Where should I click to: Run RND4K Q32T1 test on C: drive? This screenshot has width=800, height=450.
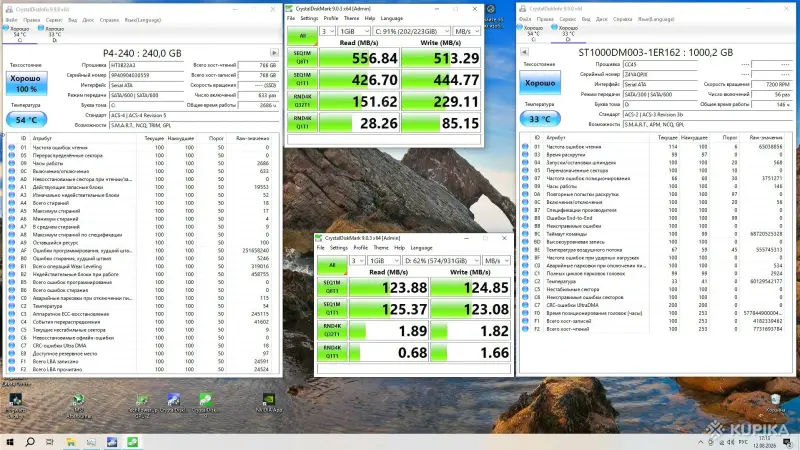302,101
